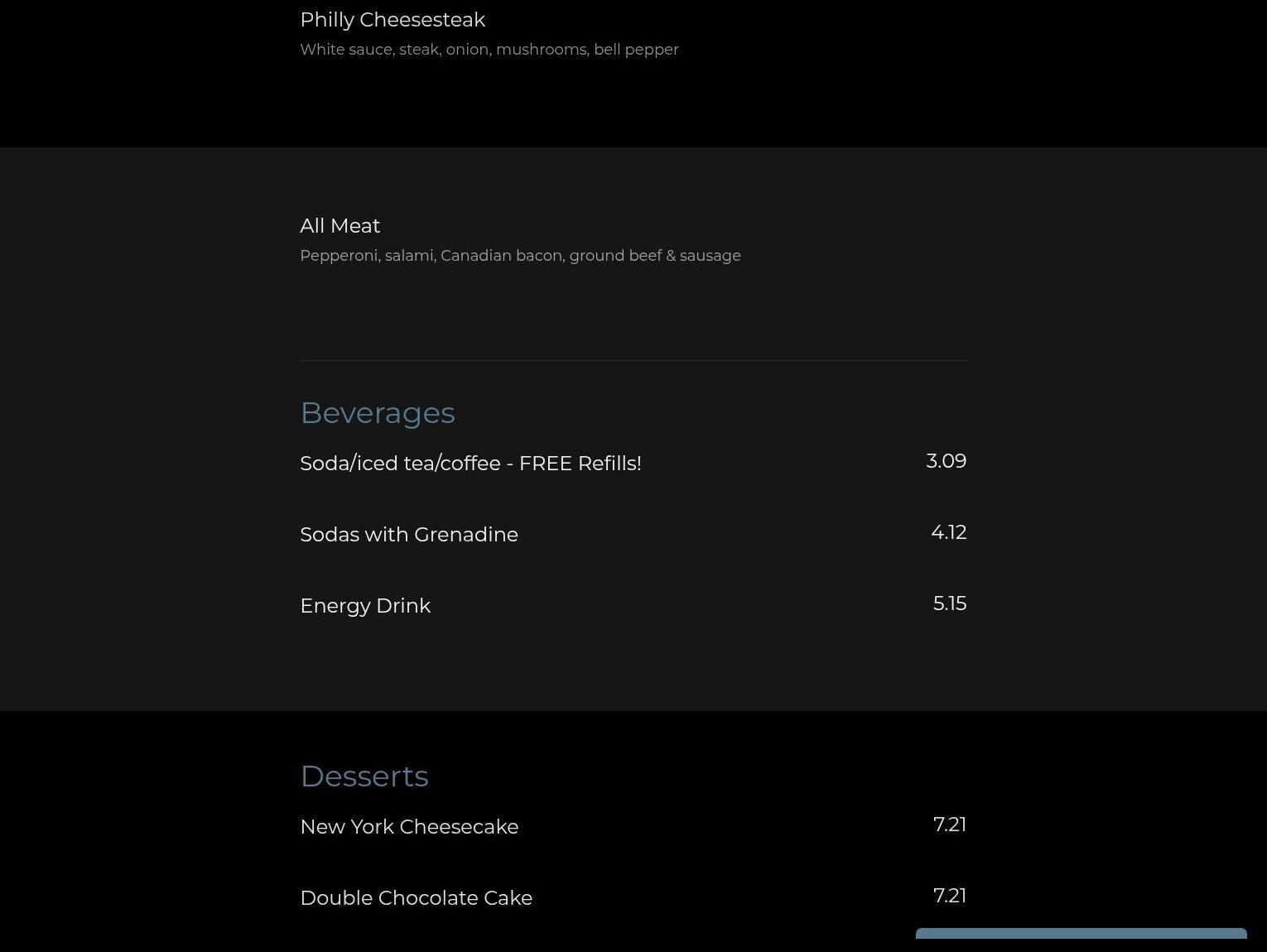Click the 7.21 price for Double Chocolate Cake
The width and height of the screenshot is (1267, 952).
point(949,896)
